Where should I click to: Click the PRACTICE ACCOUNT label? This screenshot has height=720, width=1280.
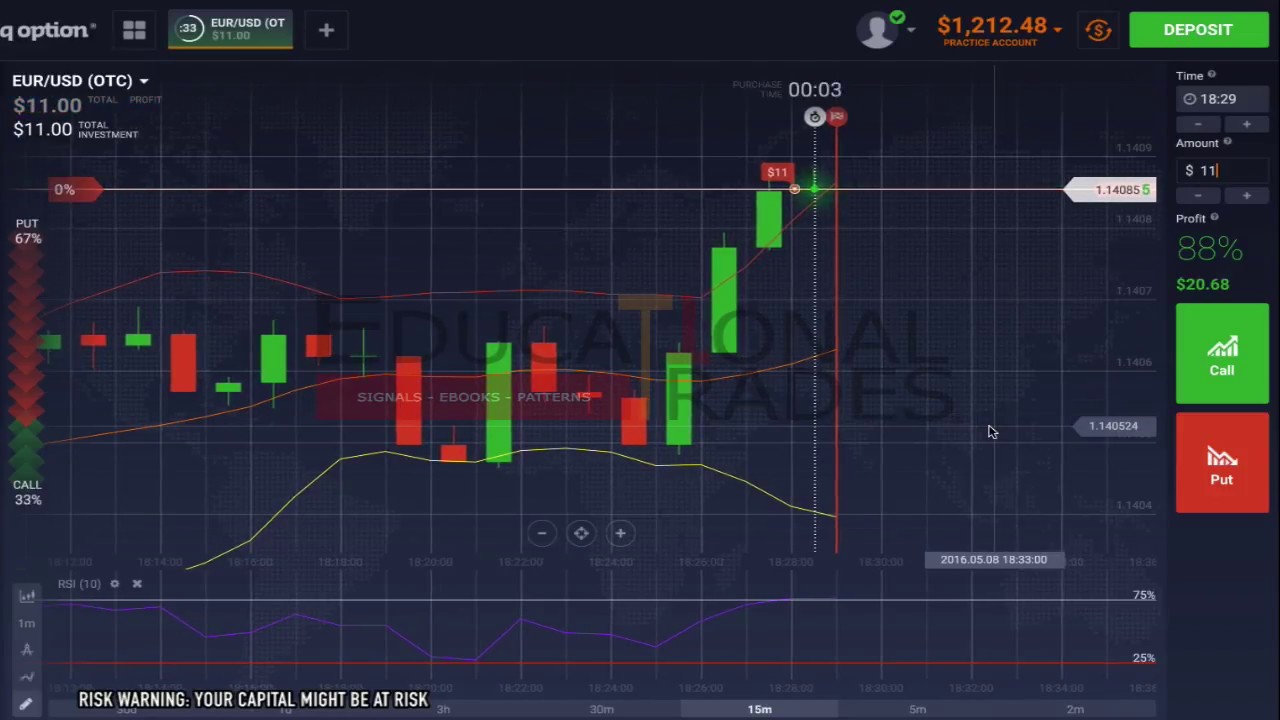click(990, 42)
